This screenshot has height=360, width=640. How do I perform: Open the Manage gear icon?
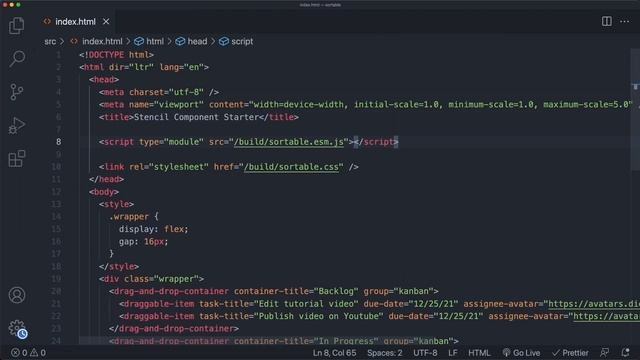click(17, 328)
